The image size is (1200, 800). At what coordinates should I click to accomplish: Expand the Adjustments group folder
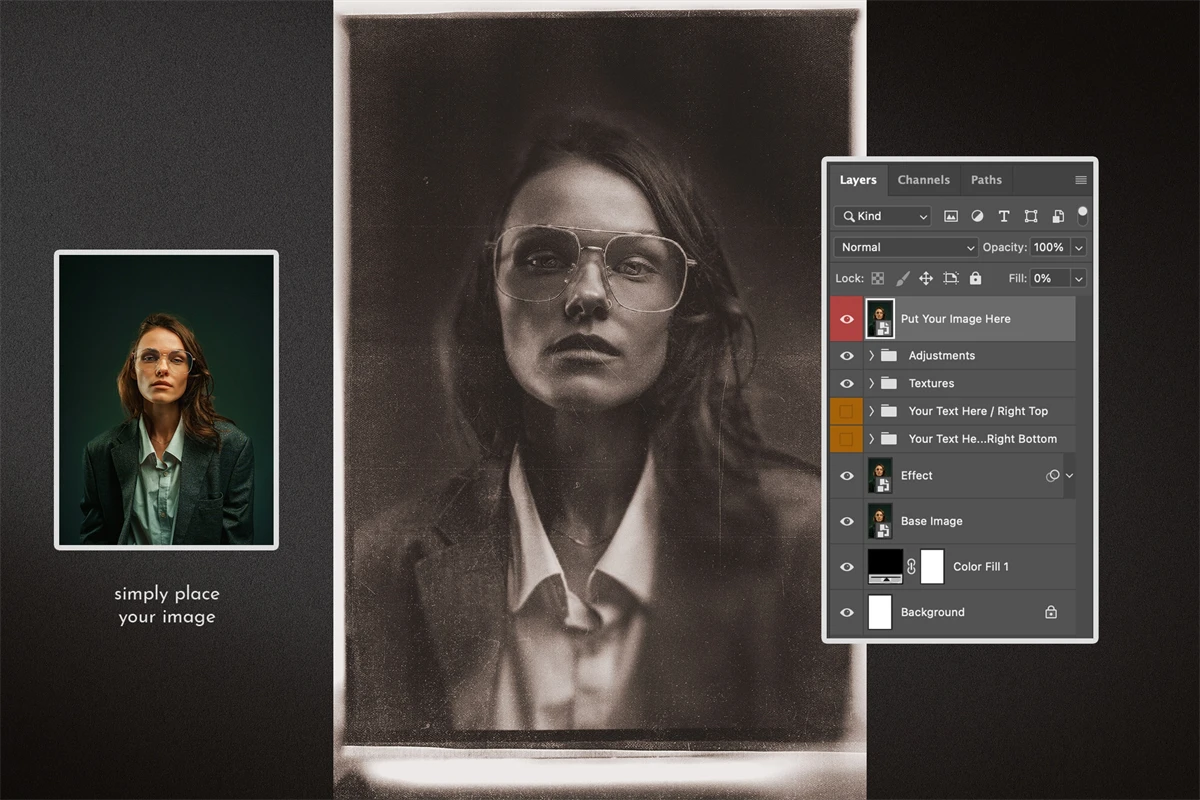tap(871, 355)
